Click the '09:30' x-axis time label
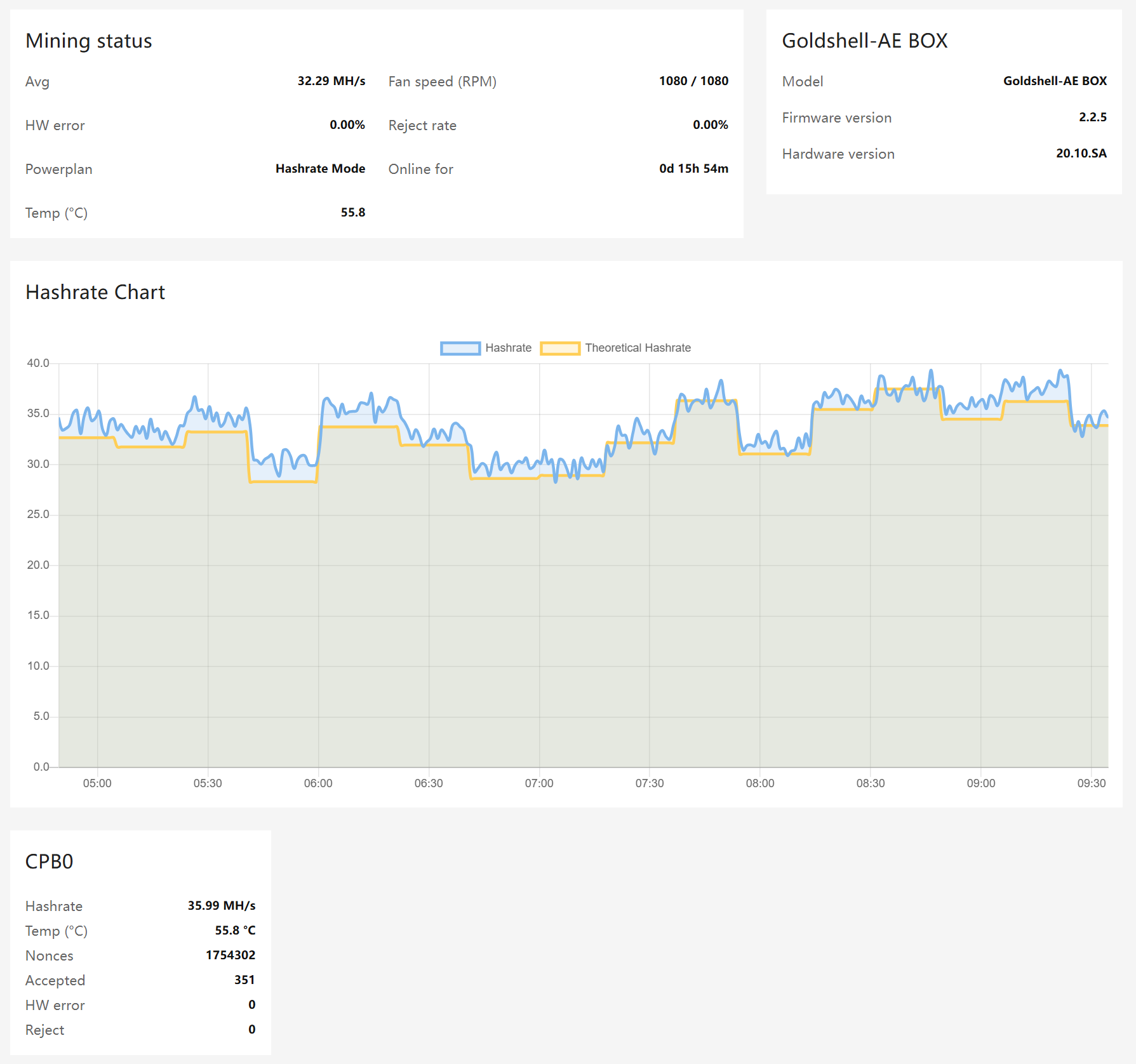Image resolution: width=1136 pixels, height=1064 pixels. click(x=1092, y=783)
